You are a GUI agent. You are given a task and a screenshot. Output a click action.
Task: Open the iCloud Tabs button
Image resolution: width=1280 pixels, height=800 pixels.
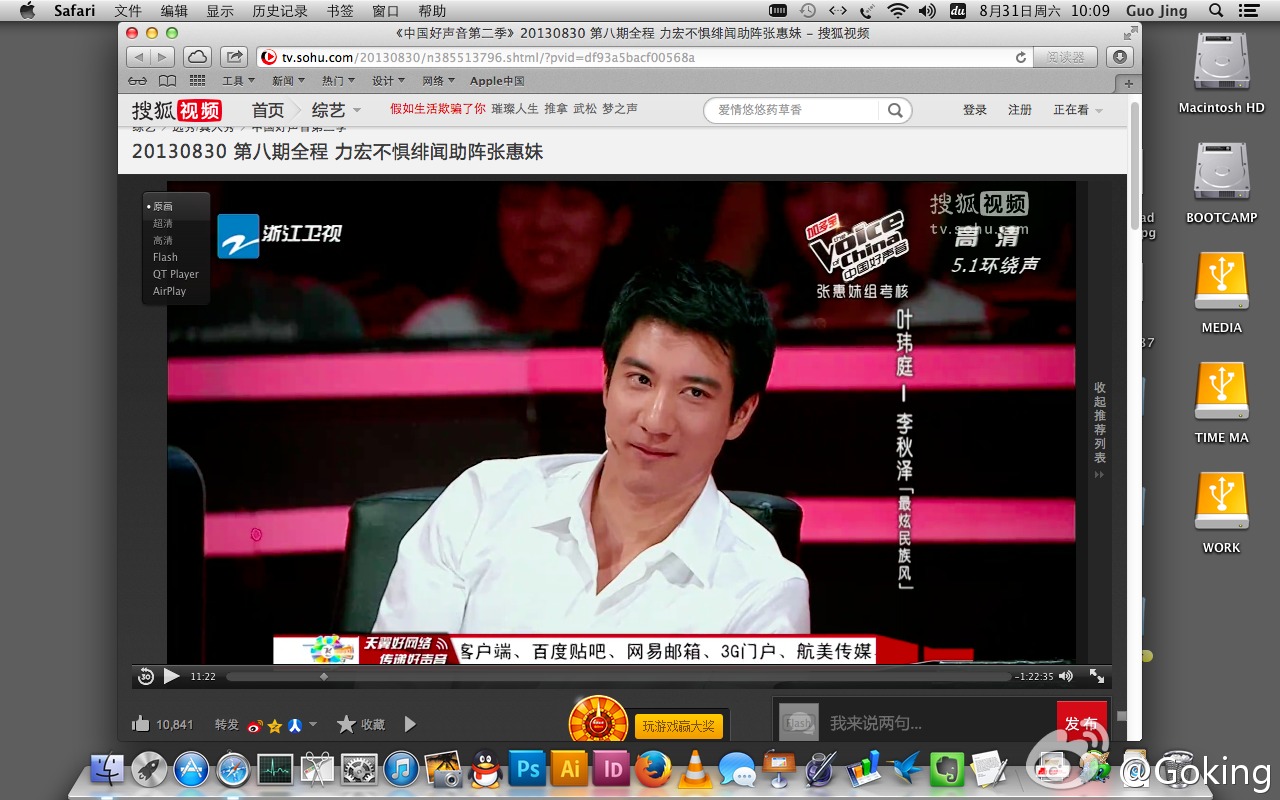197,57
